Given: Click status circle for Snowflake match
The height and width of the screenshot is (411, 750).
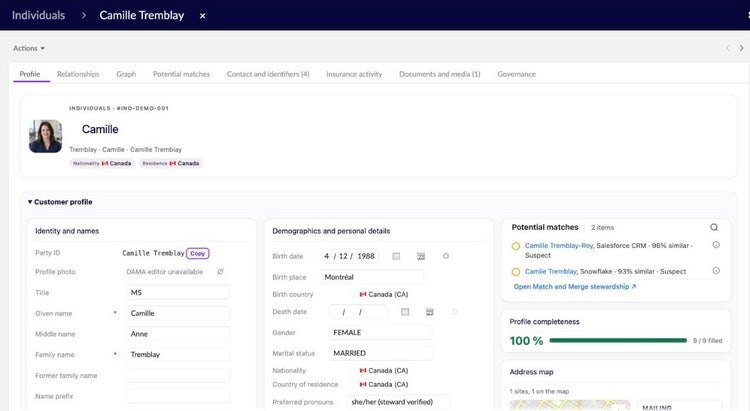Looking at the screenshot, I should pos(516,272).
